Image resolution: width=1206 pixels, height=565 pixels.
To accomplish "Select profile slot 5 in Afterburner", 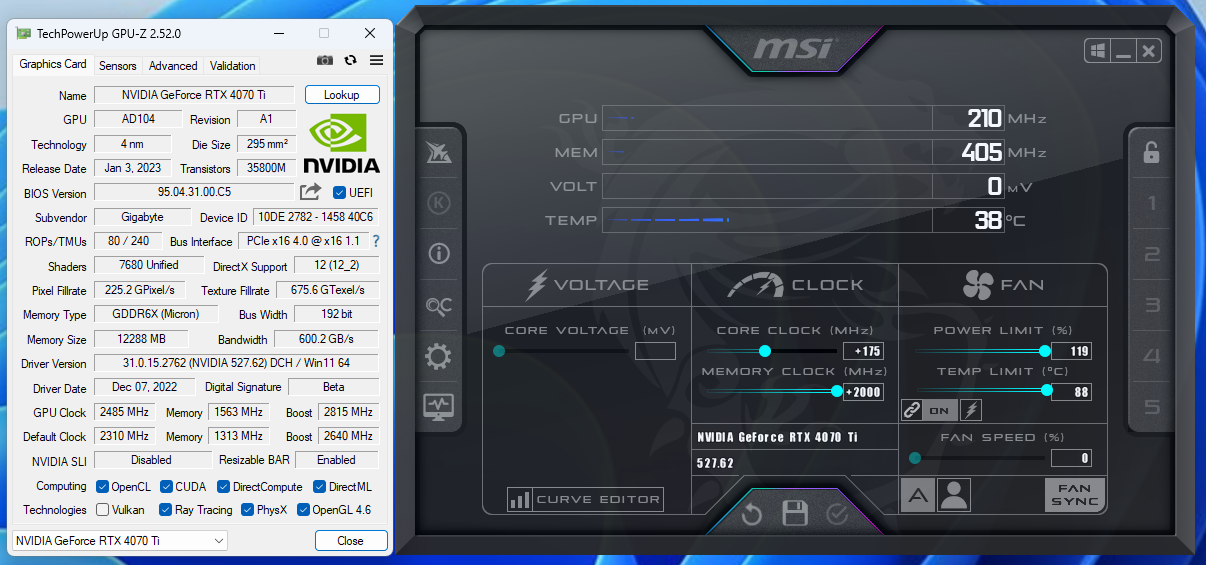I will pyautogui.click(x=1151, y=407).
